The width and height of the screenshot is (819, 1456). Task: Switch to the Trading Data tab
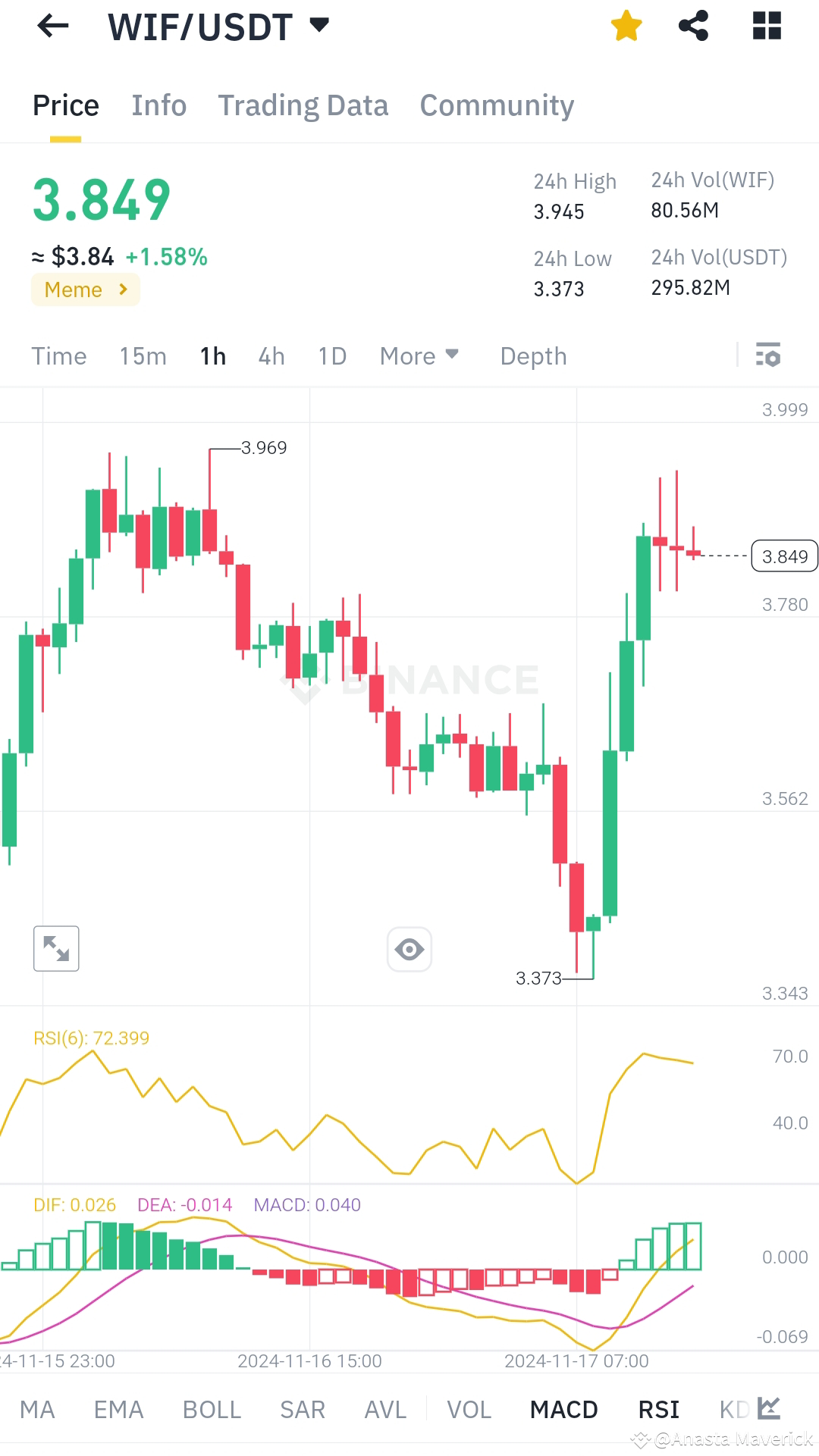tap(303, 105)
